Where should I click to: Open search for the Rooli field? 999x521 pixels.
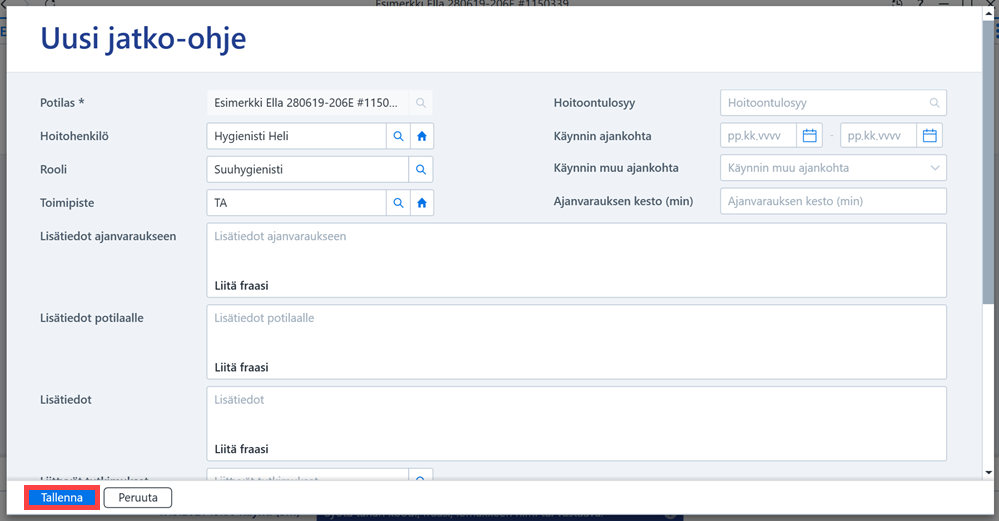pyautogui.click(x=420, y=169)
